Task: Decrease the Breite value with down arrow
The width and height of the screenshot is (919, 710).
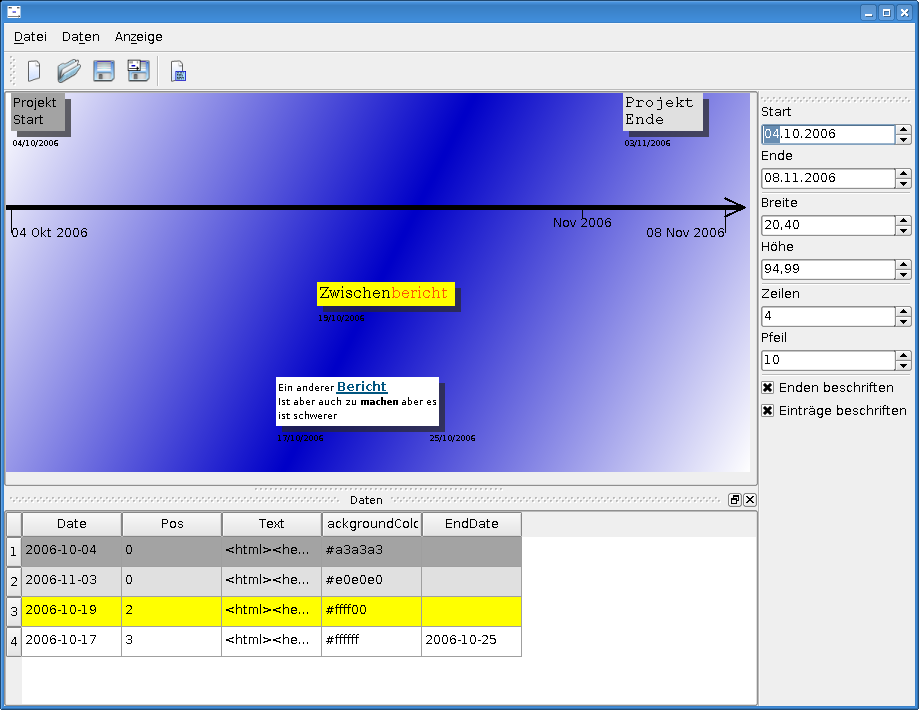Action: click(903, 231)
